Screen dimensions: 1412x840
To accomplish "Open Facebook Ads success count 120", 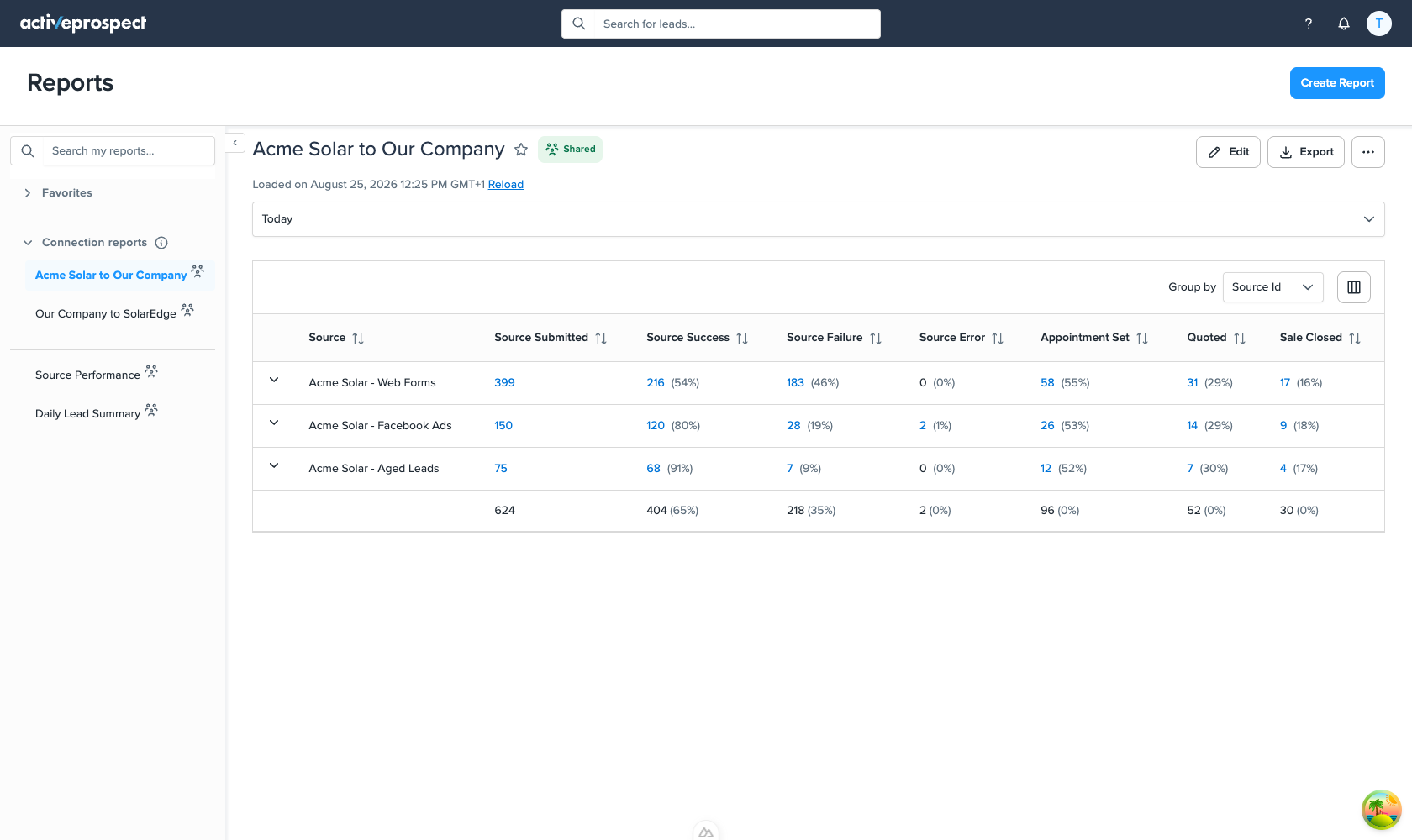I will tap(656, 426).
